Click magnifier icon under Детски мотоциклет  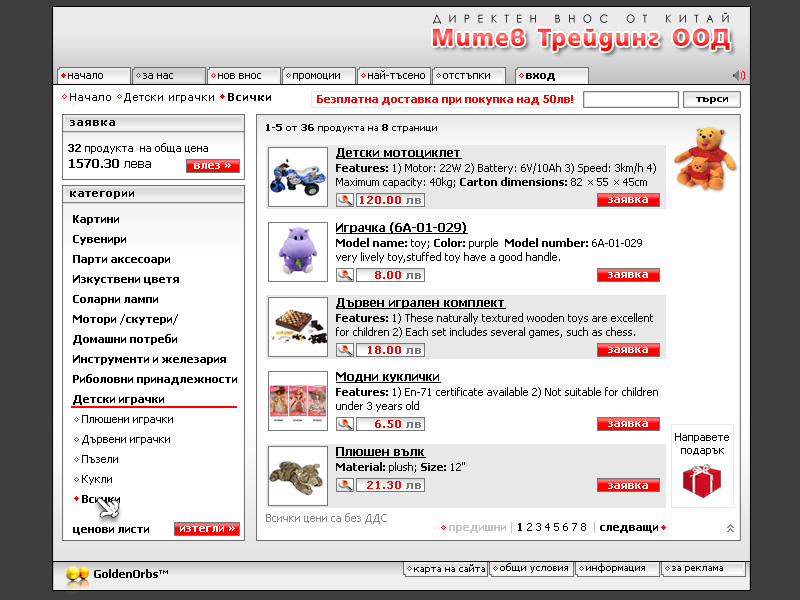[344, 200]
